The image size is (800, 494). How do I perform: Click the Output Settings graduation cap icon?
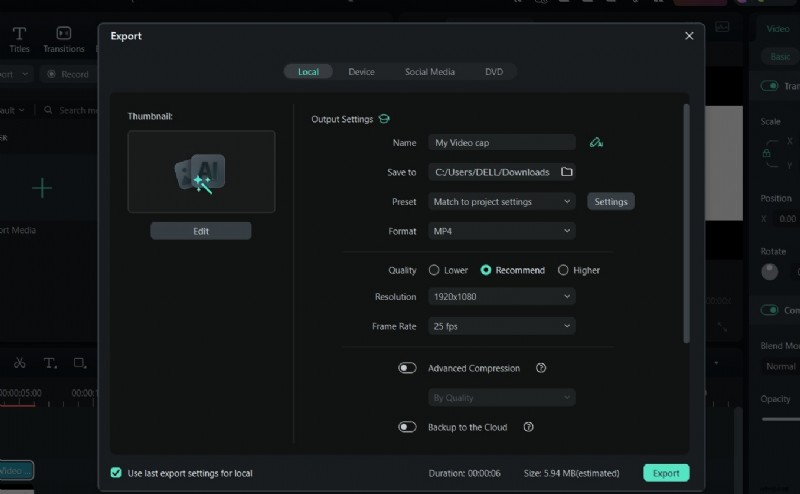click(x=383, y=120)
